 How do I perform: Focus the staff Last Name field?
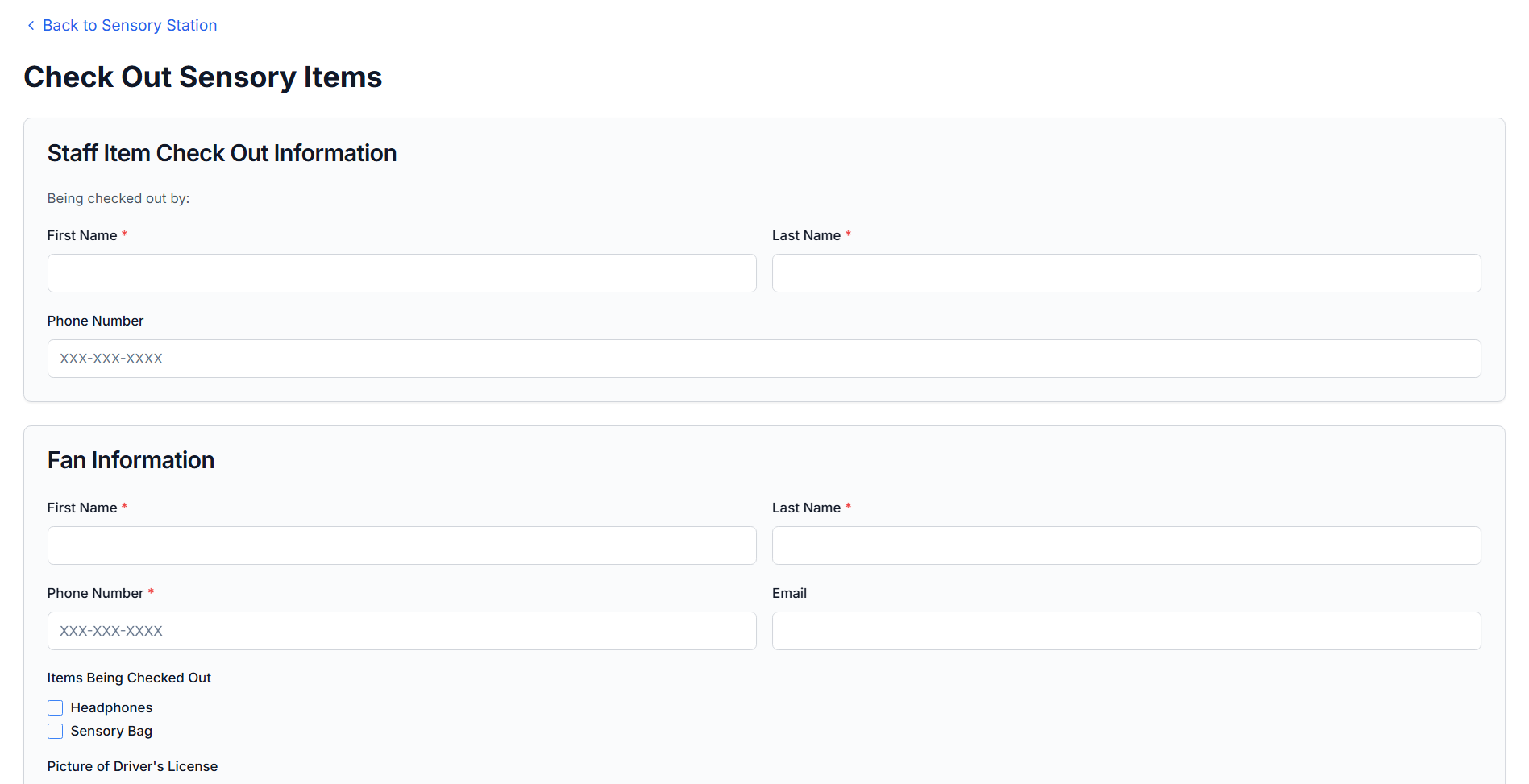point(1127,273)
